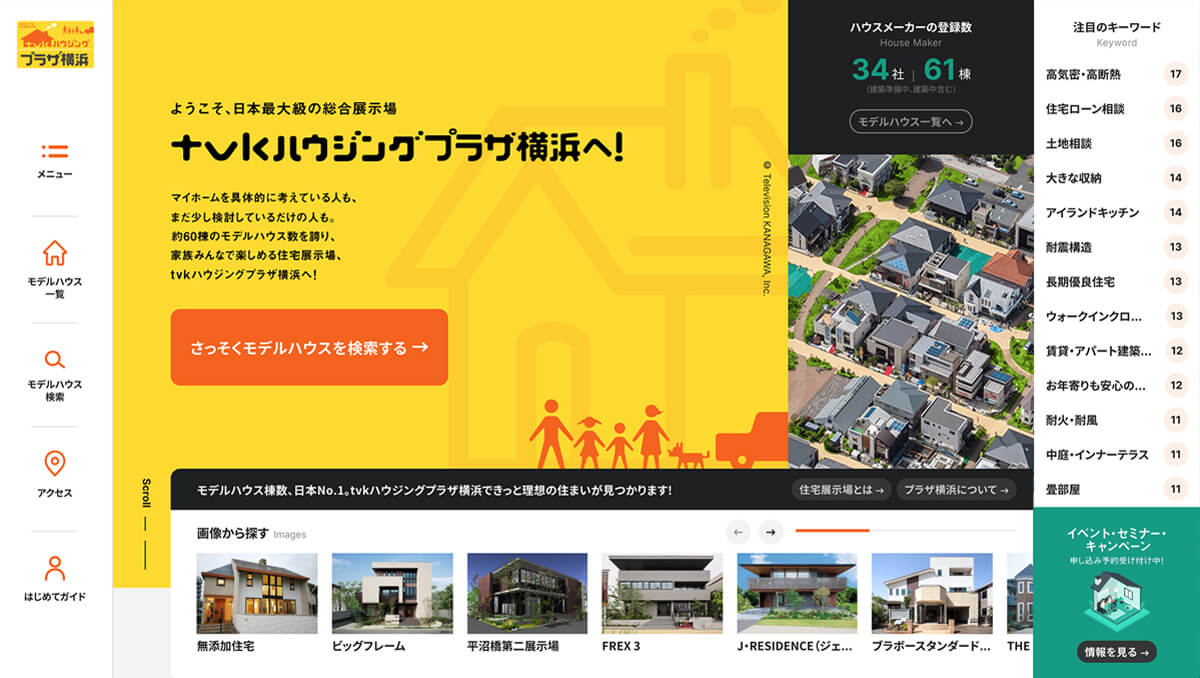
Task: Select the 高気密・高断熱 keyword
Action: coord(1083,74)
